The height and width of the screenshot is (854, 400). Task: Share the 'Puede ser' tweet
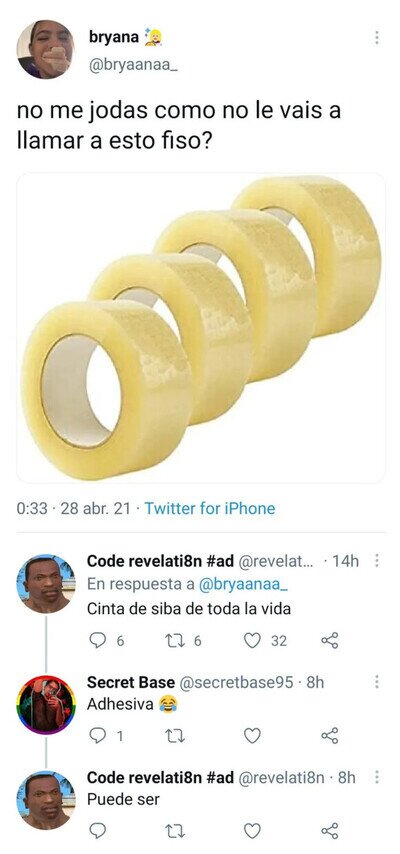pos(330,831)
